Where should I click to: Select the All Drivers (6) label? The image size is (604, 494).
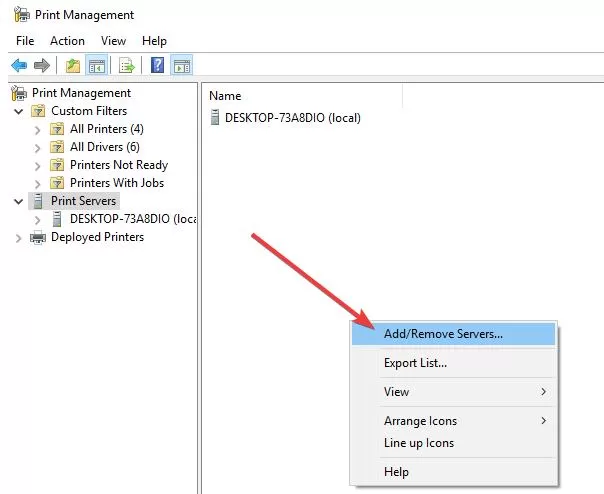tap(105, 147)
